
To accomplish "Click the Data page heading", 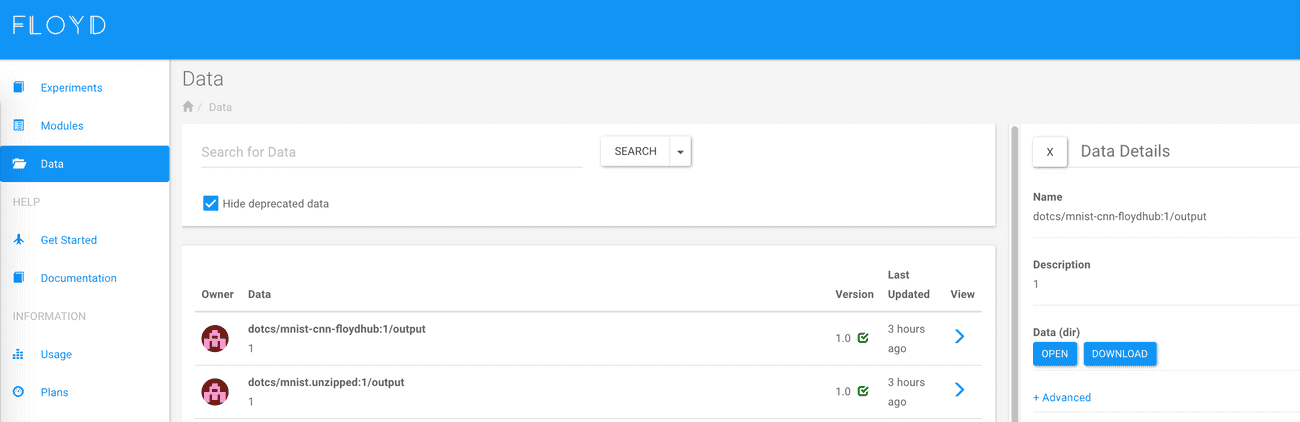I will pos(203,79).
